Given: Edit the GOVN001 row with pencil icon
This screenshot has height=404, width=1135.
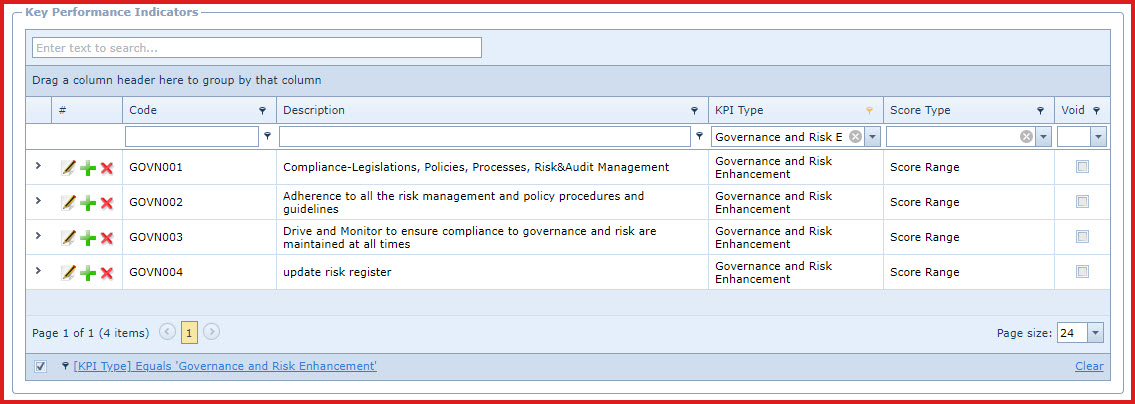Looking at the screenshot, I should tap(68, 168).
